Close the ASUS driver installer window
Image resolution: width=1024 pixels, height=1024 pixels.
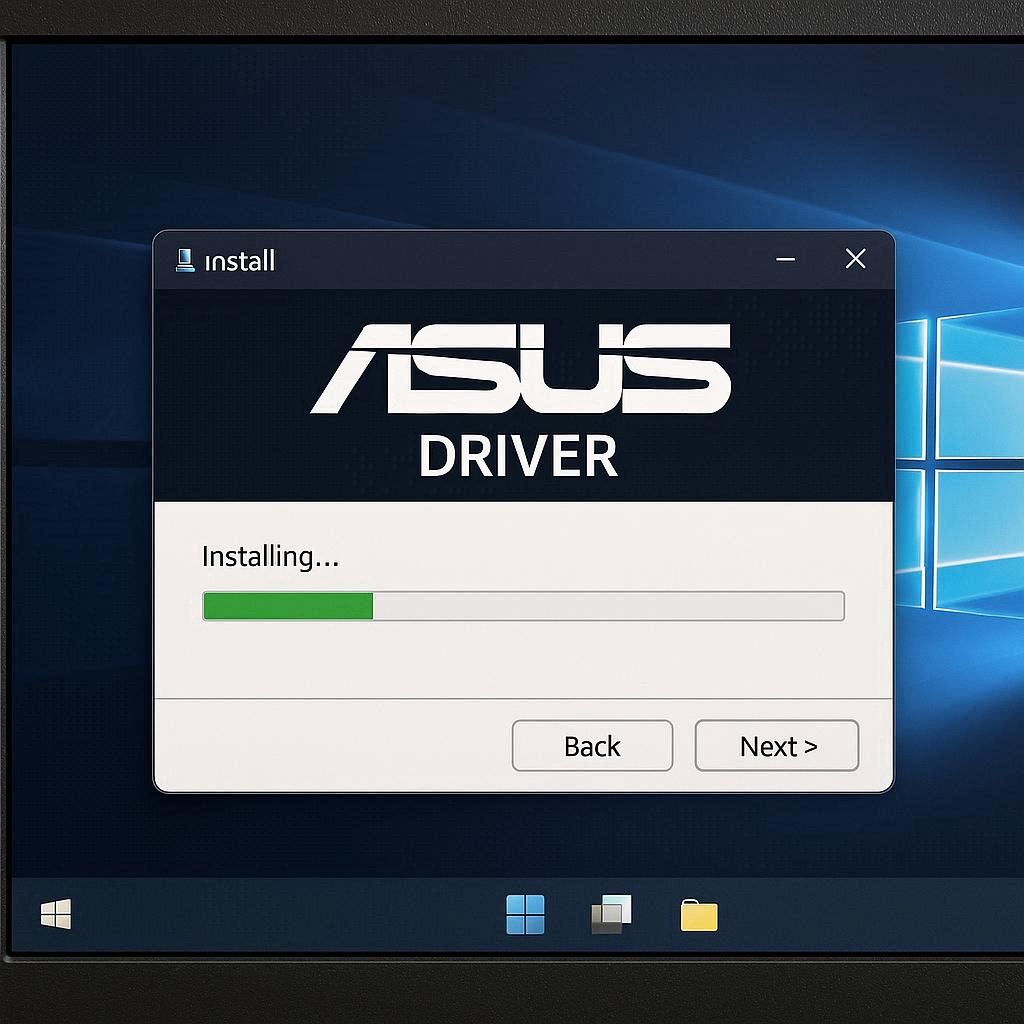[x=855, y=260]
